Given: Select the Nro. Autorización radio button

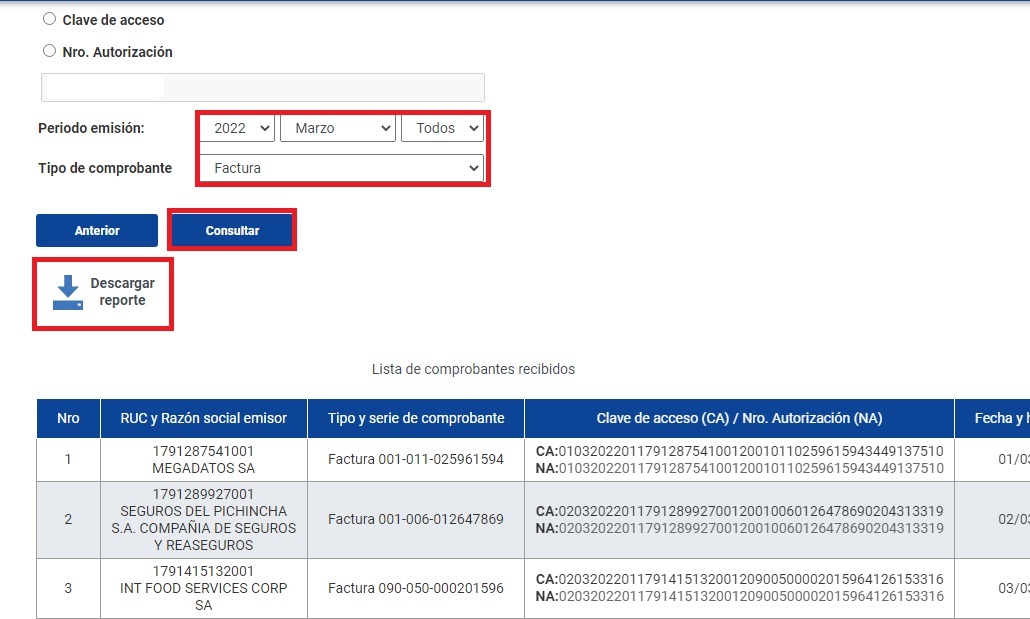Looking at the screenshot, I should click(50, 51).
